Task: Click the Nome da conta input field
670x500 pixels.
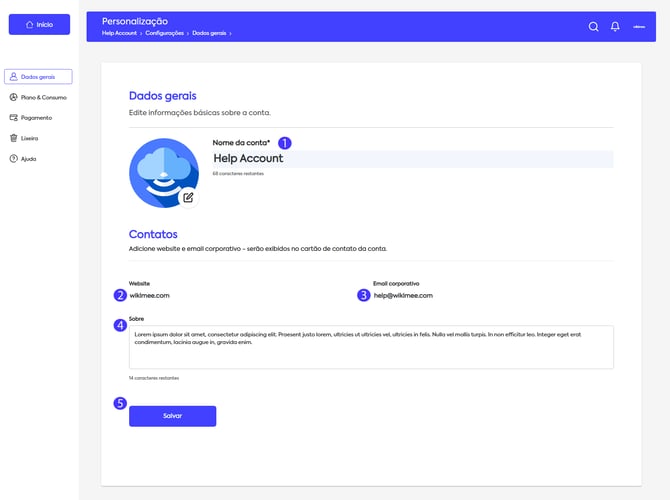Action: [x=412, y=158]
